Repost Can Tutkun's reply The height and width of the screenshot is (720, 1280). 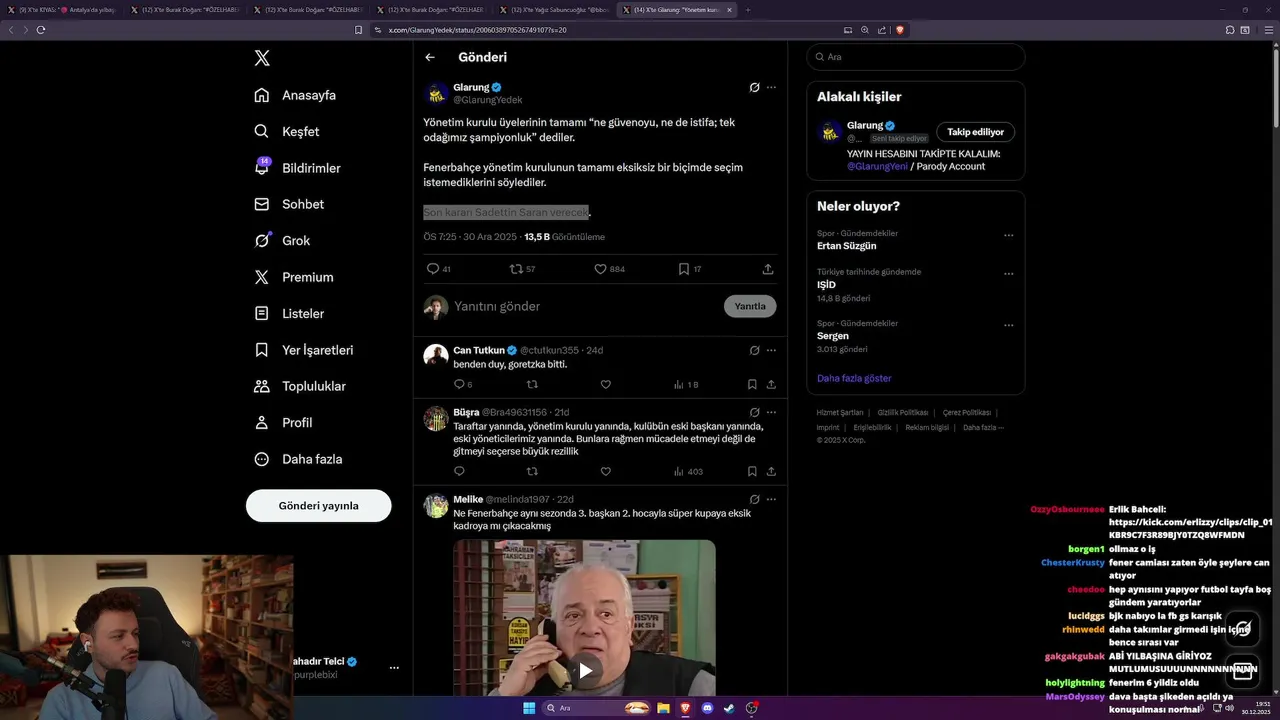tap(532, 384)
